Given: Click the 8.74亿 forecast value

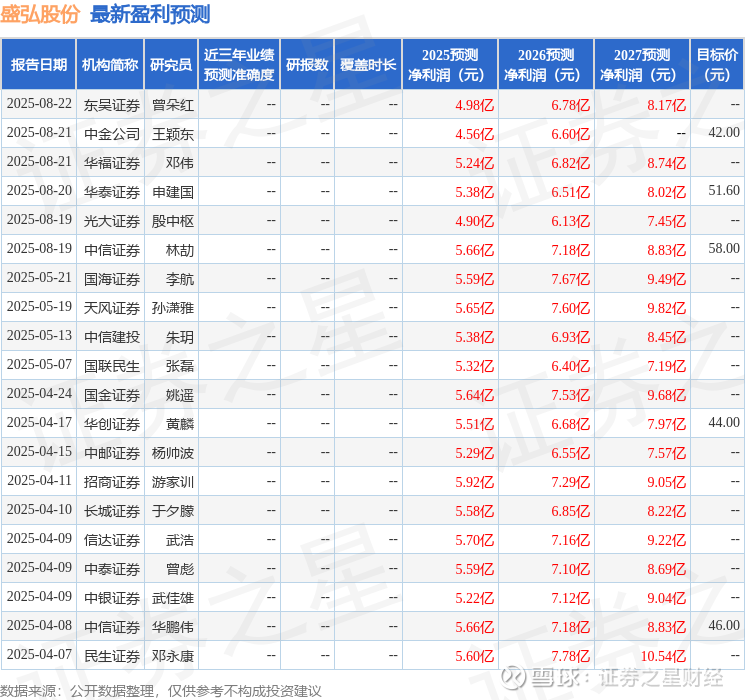Looking at the screenshot, I should 667,163.
